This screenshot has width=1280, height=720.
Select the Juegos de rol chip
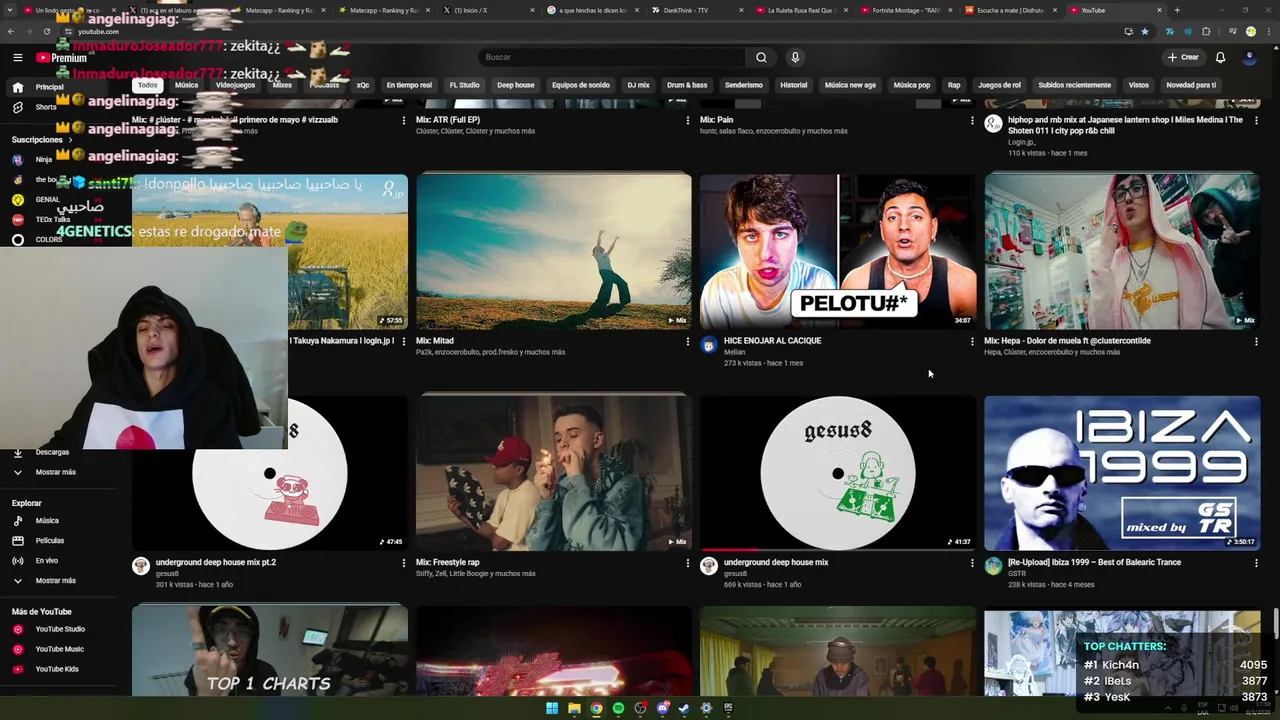tap(1000, 85)
